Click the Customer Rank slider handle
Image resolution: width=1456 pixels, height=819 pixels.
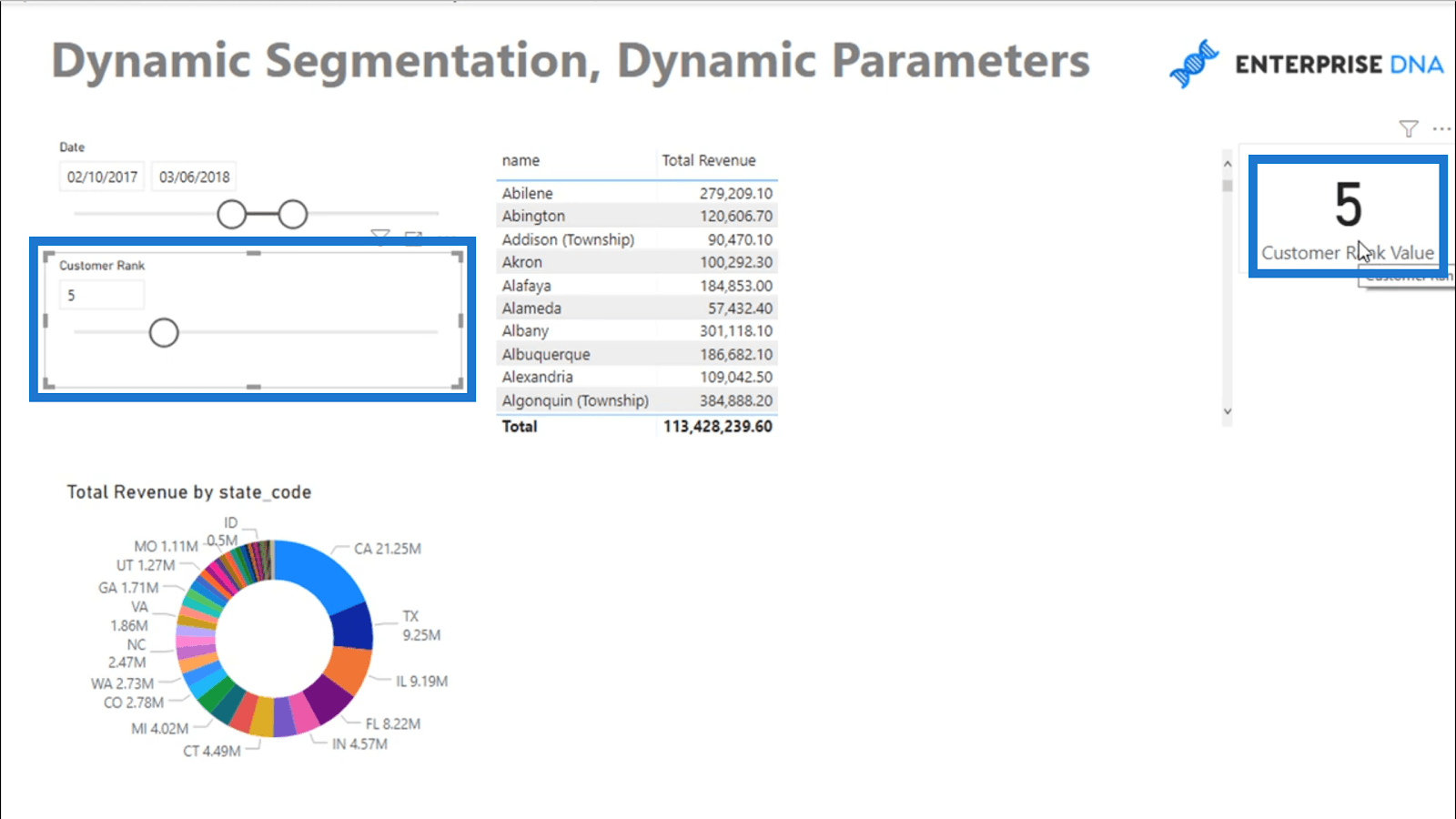164,333
